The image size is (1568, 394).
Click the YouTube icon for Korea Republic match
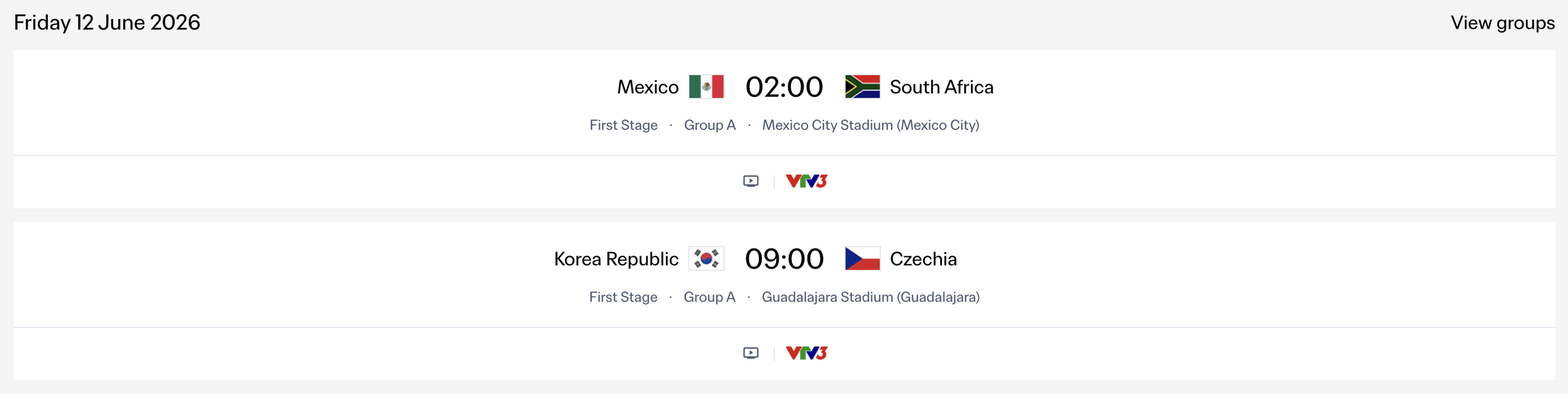751,353
